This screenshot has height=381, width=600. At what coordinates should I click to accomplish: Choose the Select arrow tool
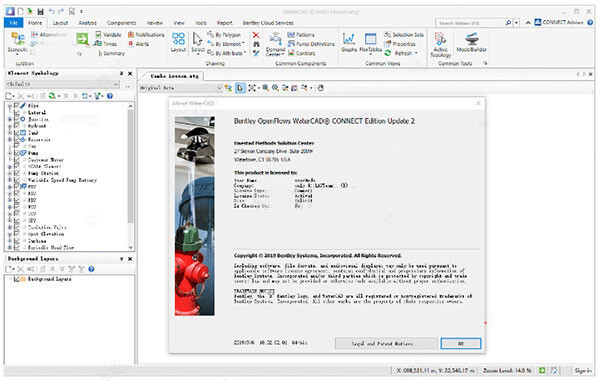click(x=197, y=43)
